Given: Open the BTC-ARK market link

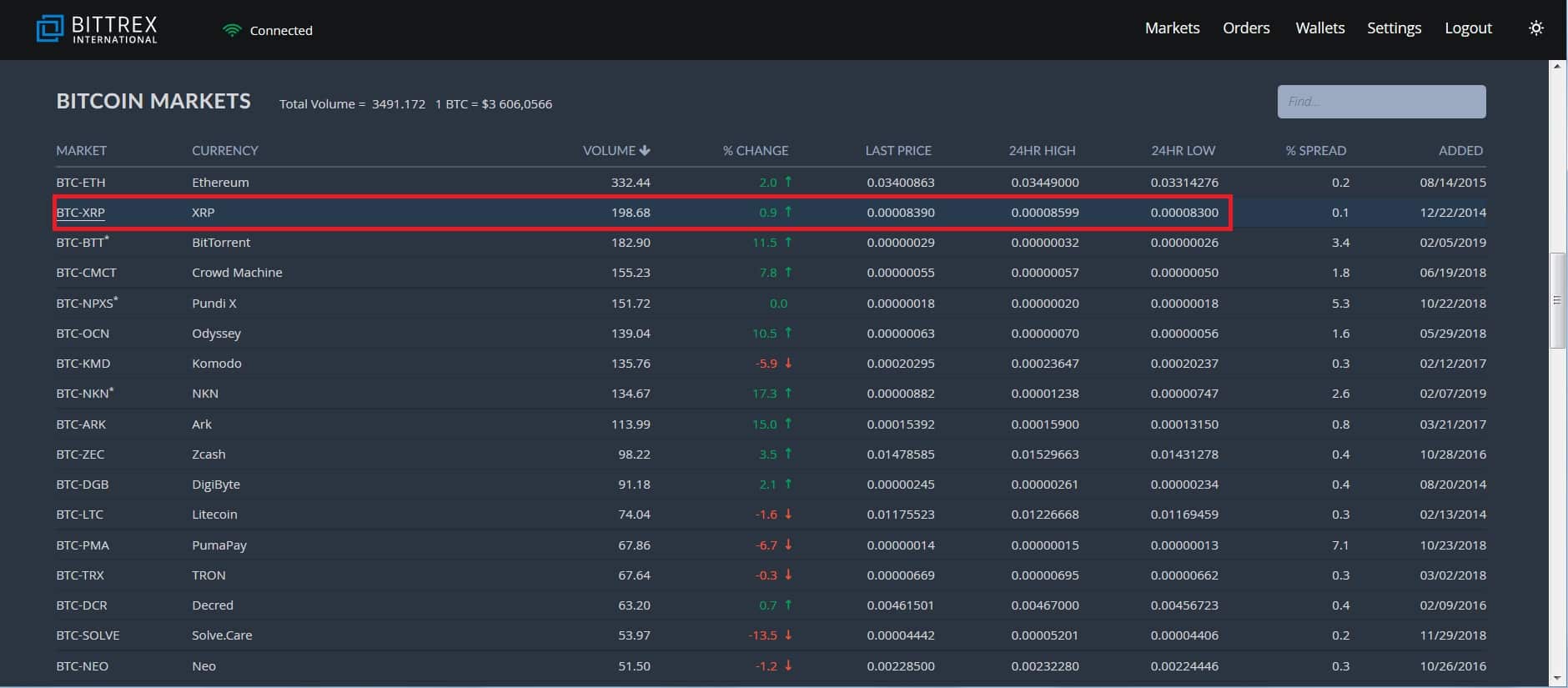Looking at the screenshot, I should (x=81, y=424).
